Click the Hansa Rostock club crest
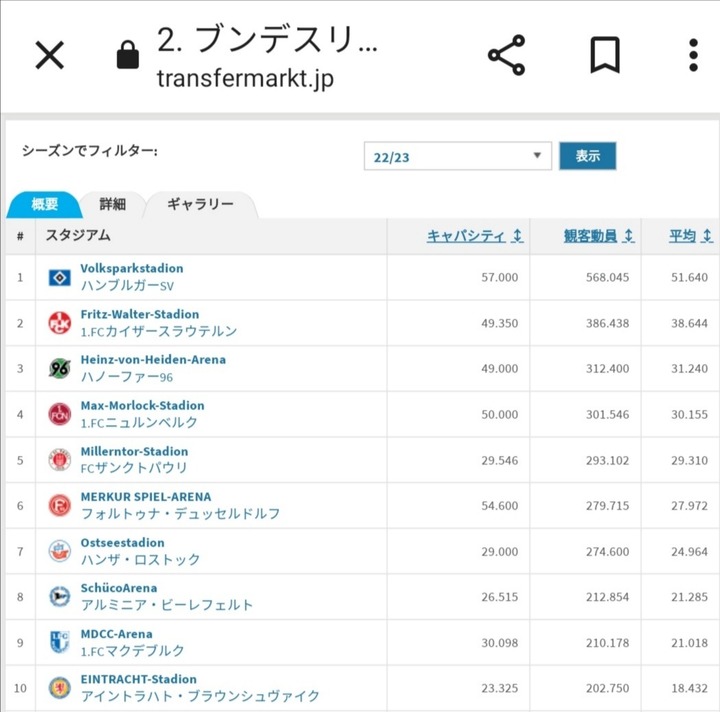 60,551
